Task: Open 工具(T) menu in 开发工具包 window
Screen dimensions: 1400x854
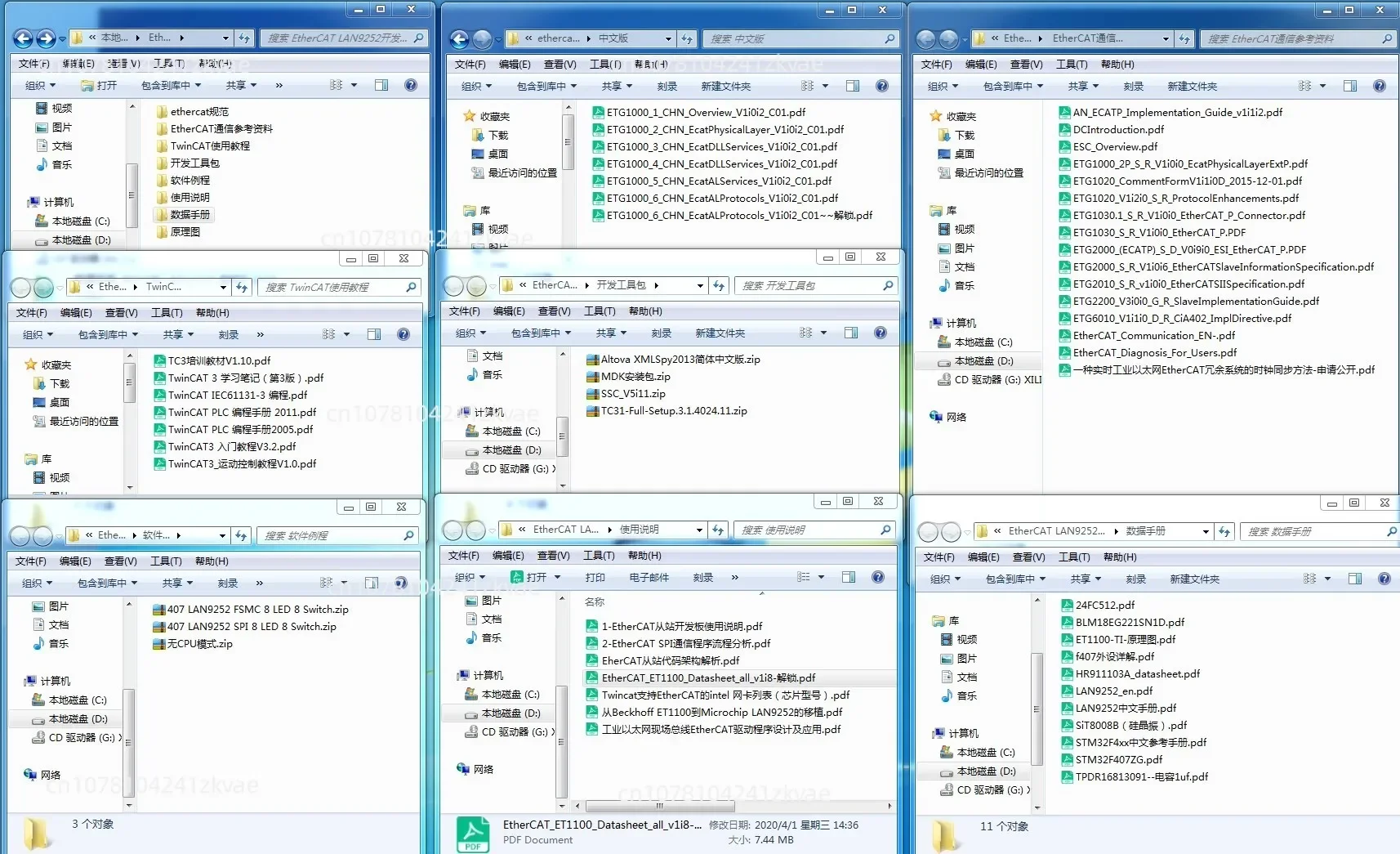Action: tap(600, 311)
